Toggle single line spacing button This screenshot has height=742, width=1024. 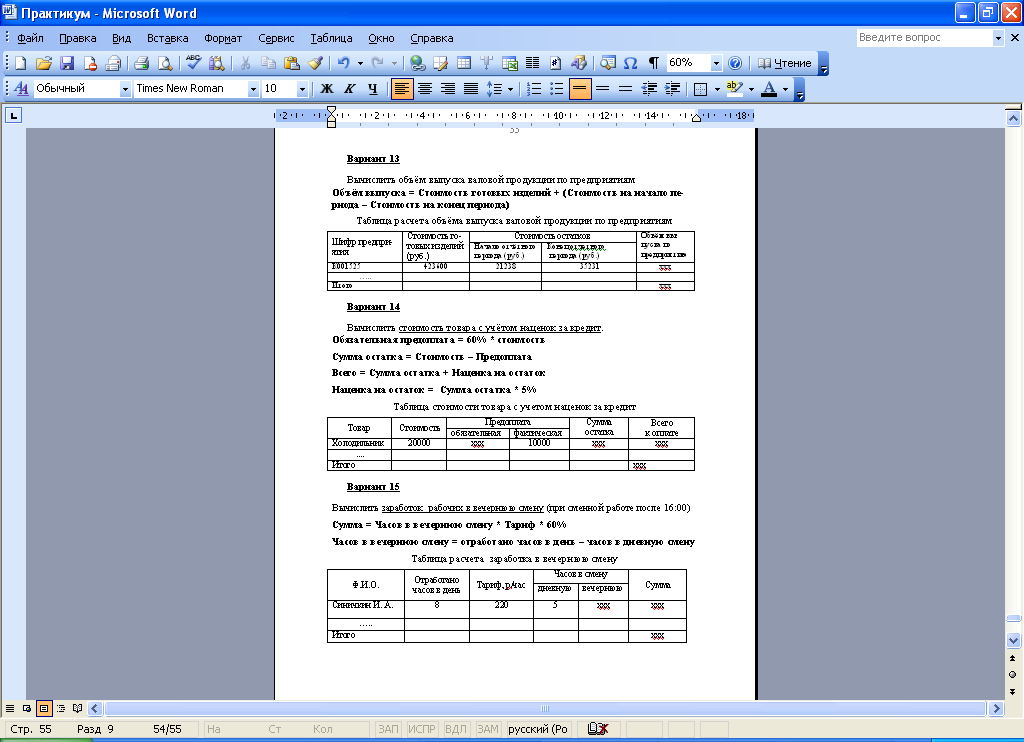pyautogui.click(x=580, y=88)
